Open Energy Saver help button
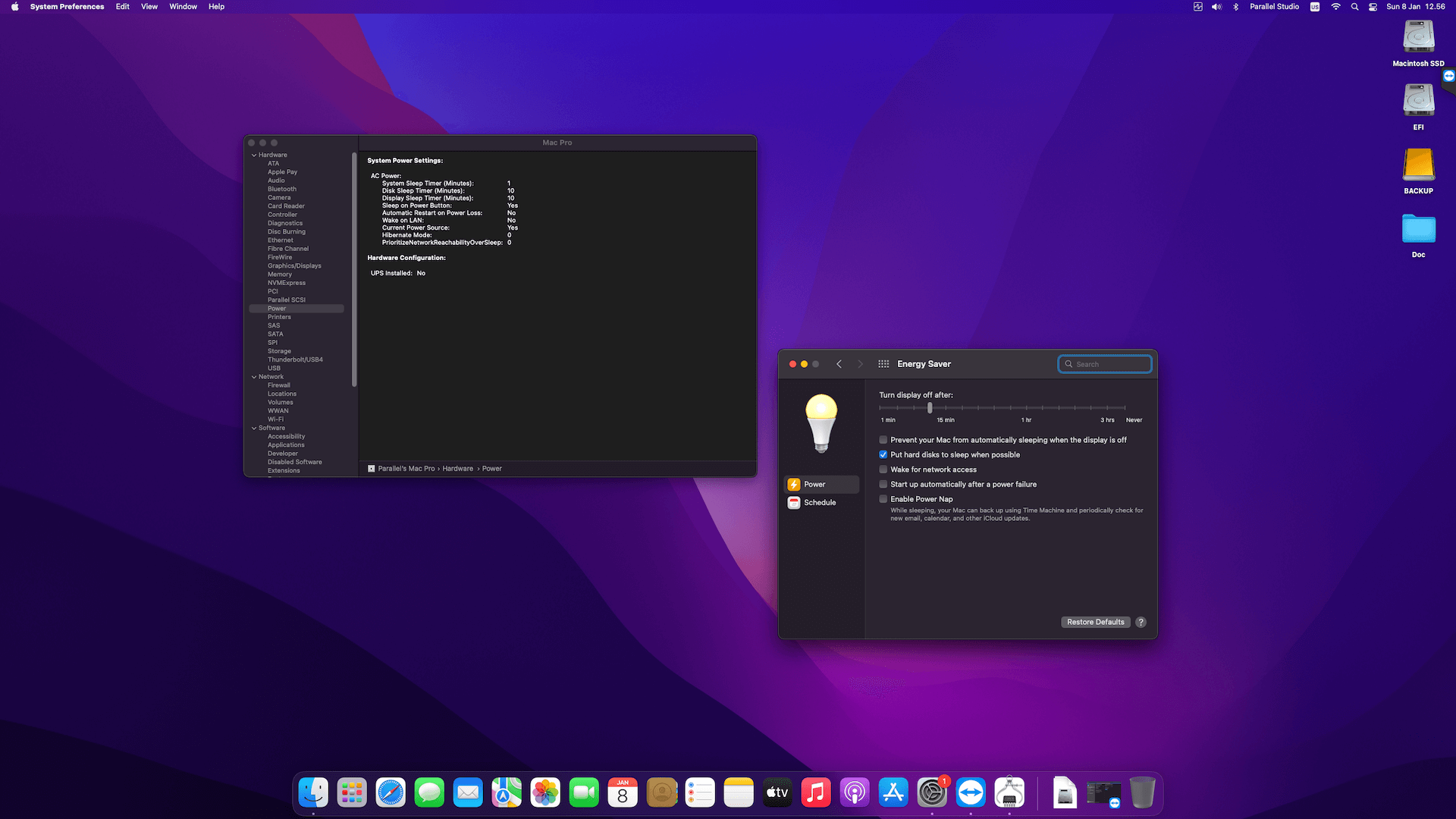The height and width of the screenshot is (819, 1456). coord(1141,622)
